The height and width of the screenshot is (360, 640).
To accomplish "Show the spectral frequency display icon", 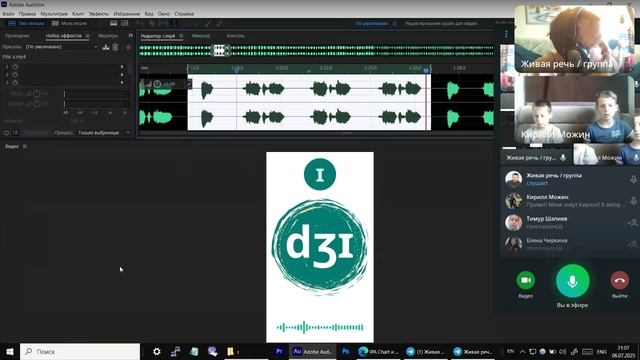I will pyautogui.click(x=113, y=23).
